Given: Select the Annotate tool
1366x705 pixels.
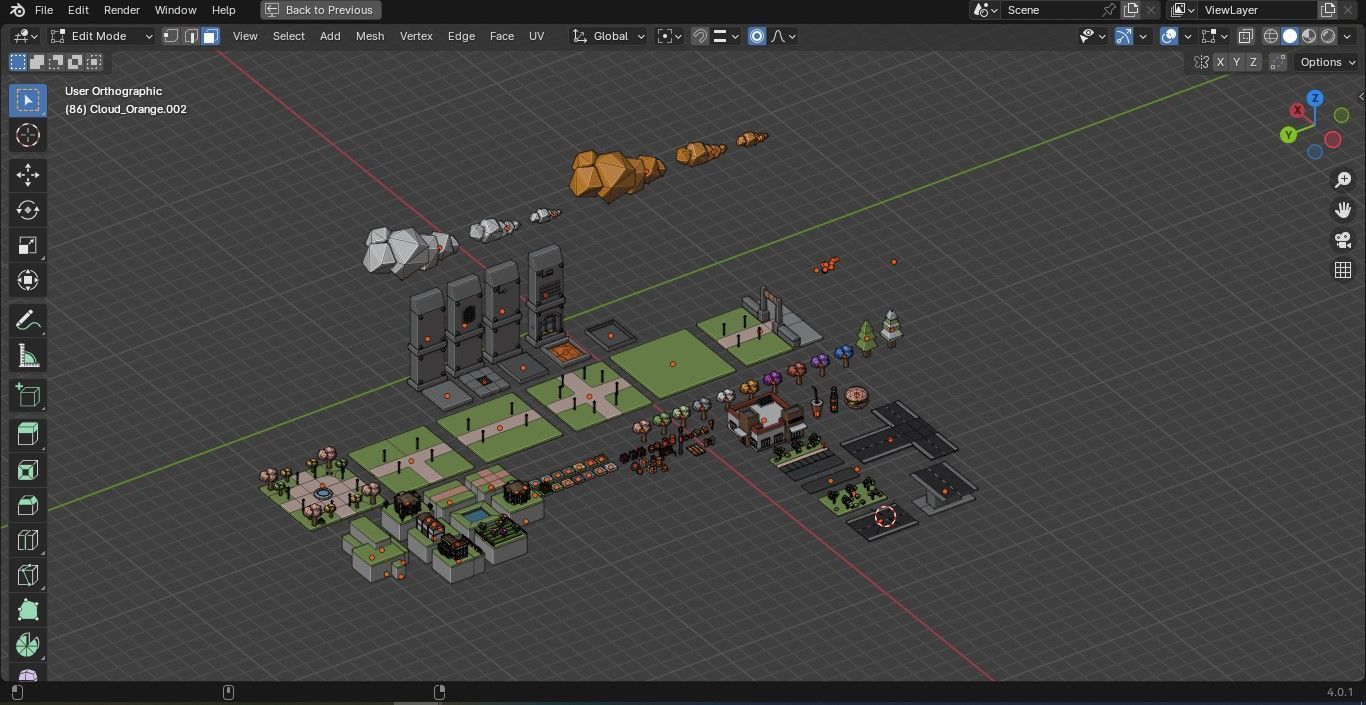Looking at the screenshot, I should click(28, 321).
